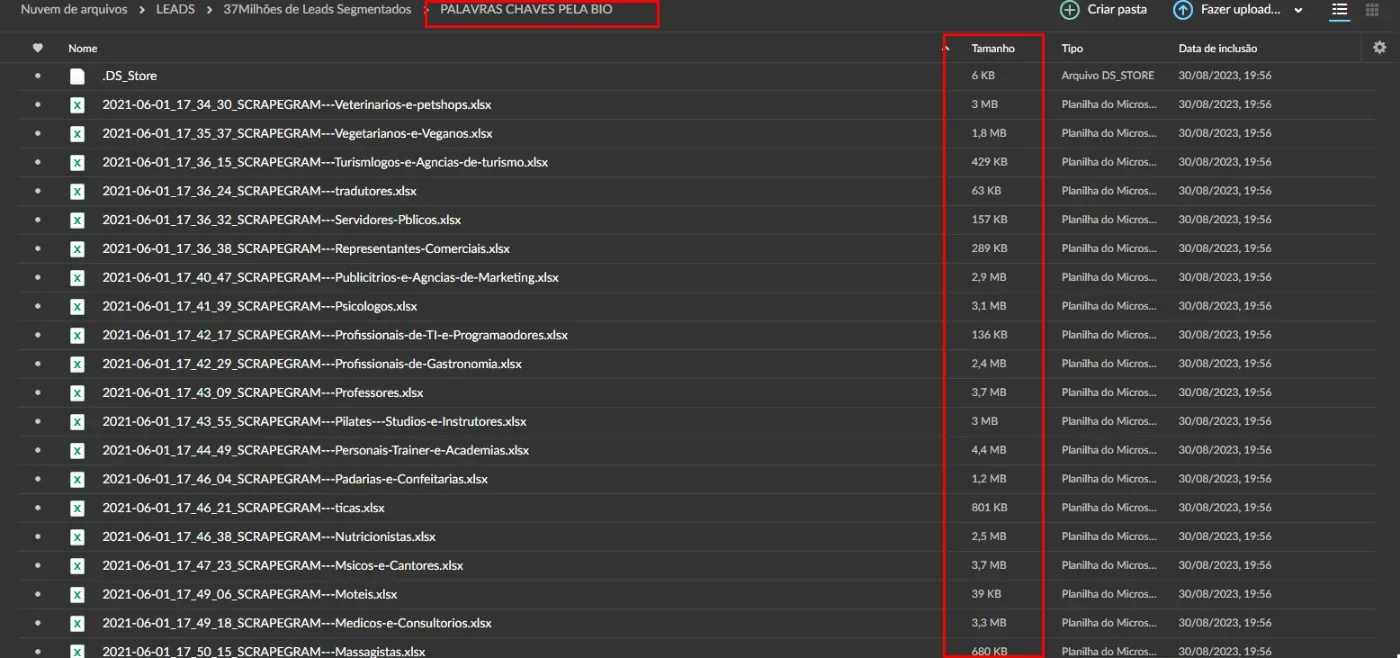Click Excel icon of Turismlogos-e-Agncias-de-turismo file
The width and height of the screenshot is (1400, 658).
tap(77, 162)
